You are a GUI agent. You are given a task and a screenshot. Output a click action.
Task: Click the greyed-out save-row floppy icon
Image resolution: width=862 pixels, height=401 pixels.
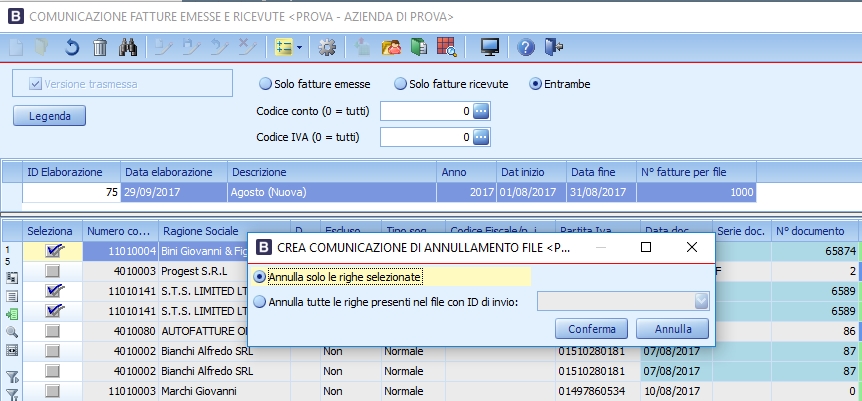(191, 48)
